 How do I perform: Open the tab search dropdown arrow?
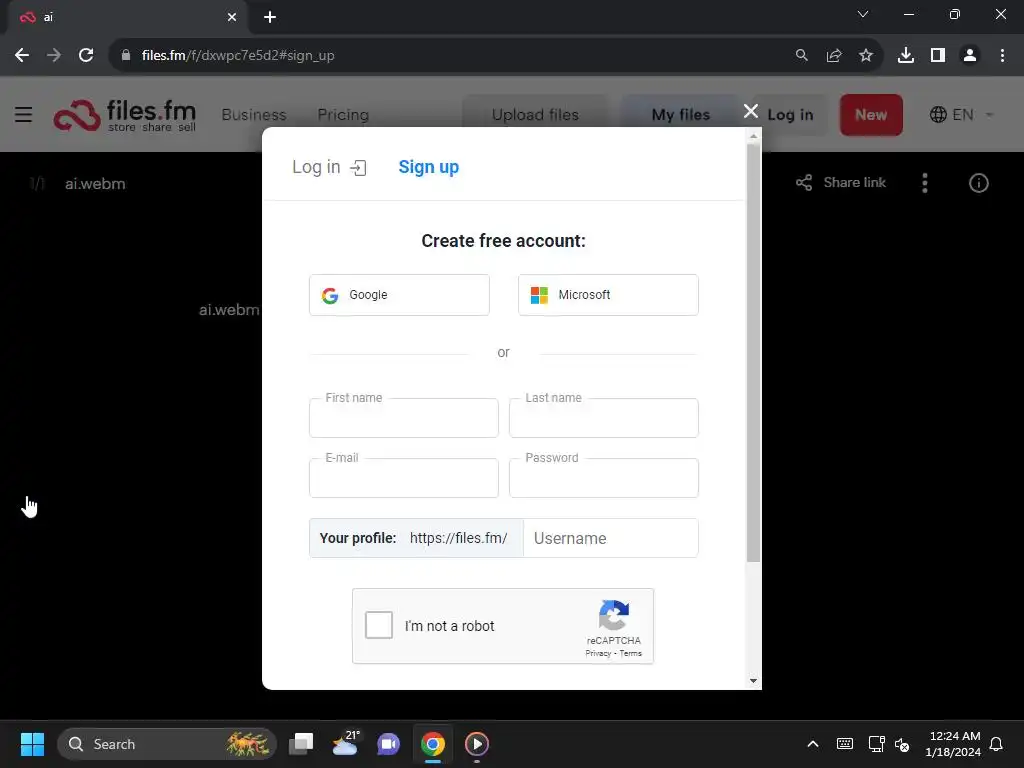click(x=863, y=14)
